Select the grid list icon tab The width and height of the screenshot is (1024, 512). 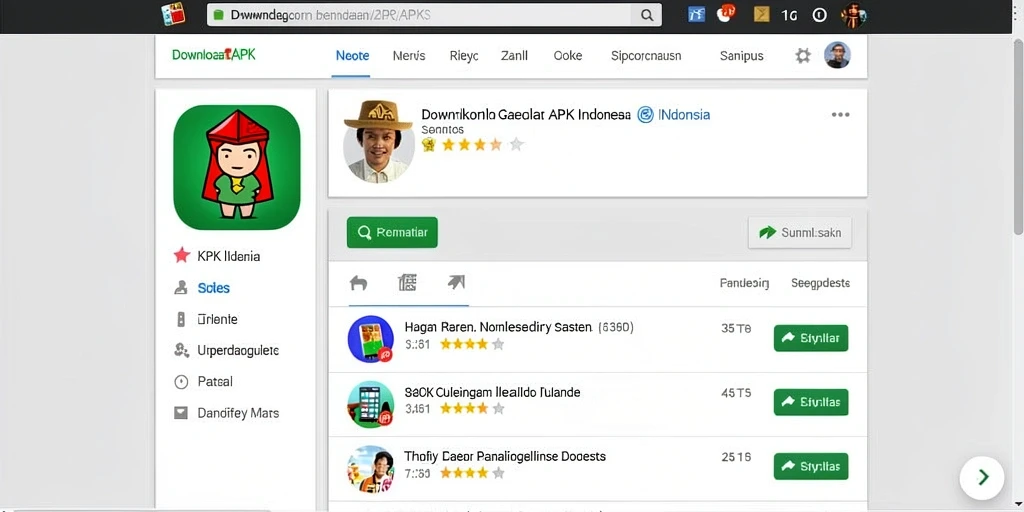[x=407, y=282]
